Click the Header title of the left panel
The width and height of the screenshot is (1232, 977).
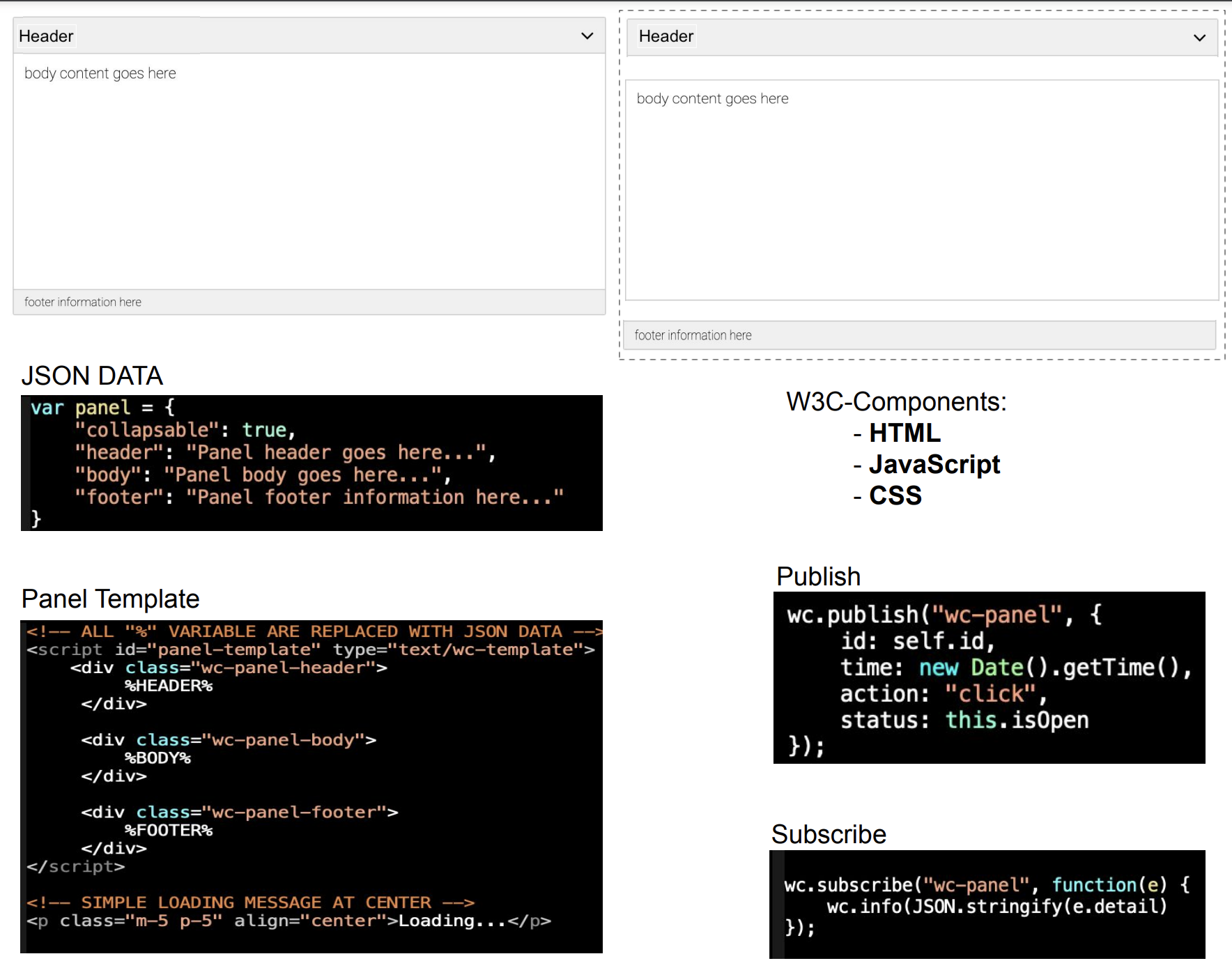pyautogui.click(x=46, y=36)
